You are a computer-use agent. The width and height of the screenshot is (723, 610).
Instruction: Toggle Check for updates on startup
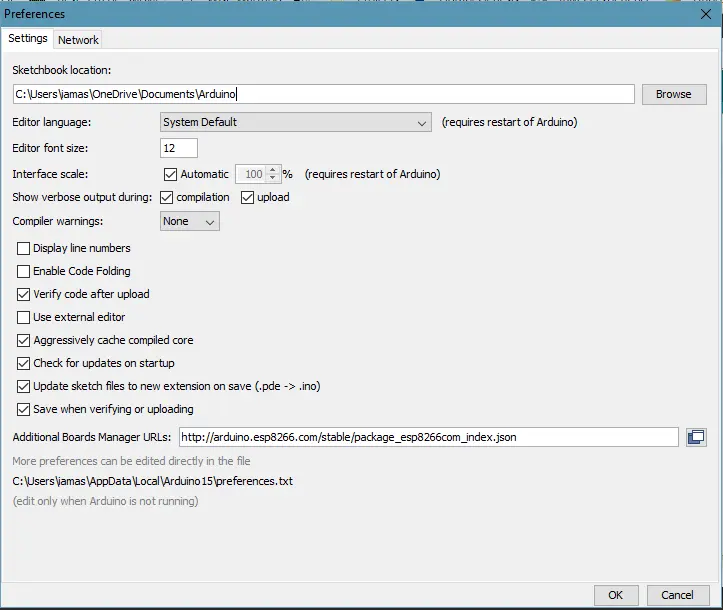tap(24, 363)
